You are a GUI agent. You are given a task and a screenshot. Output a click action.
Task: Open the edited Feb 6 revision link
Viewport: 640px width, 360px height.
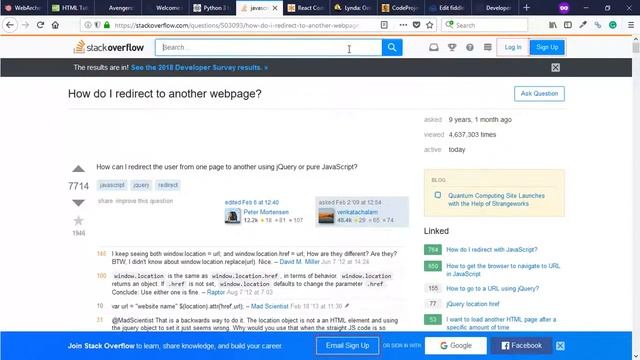[251, 202]
